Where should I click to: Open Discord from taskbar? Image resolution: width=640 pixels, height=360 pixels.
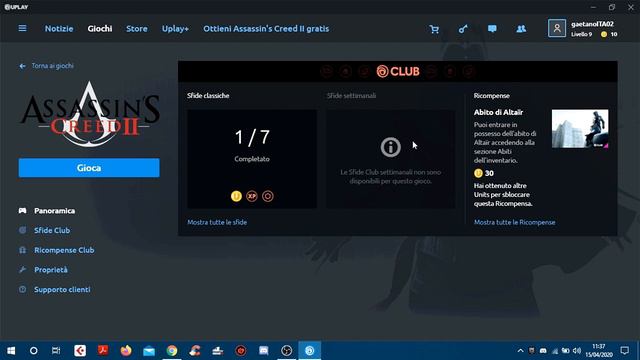[264, 351]
